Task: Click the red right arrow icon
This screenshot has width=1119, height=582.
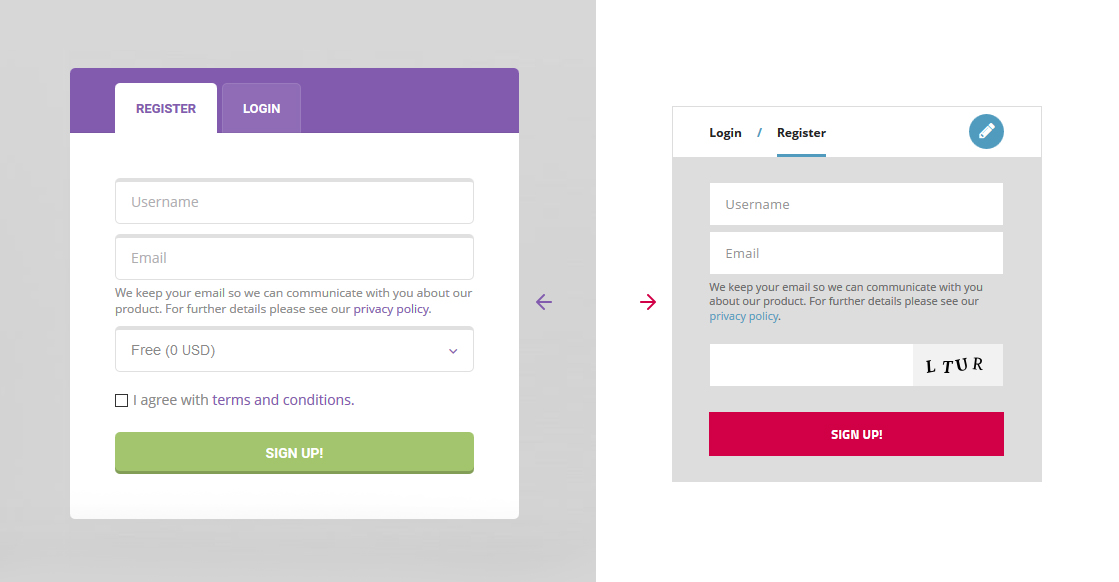Action: [x=648, y=302]
